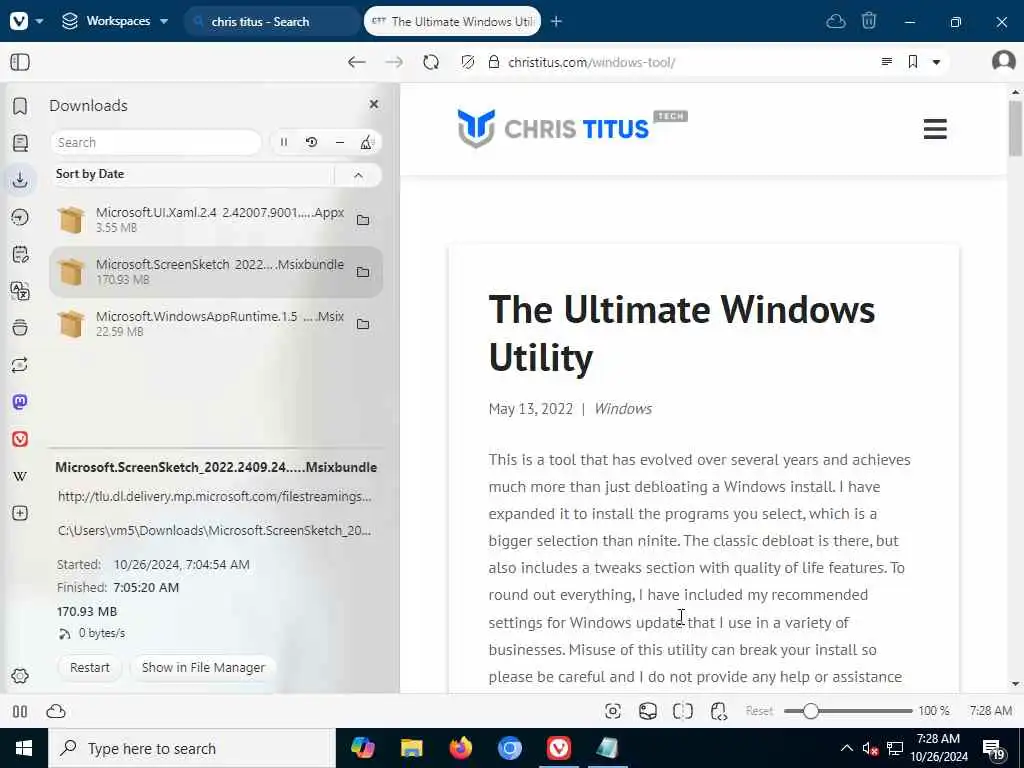Expand the address bar dropdown arrow
This screenshot has width=1024, height=768.
pos(936,63)
